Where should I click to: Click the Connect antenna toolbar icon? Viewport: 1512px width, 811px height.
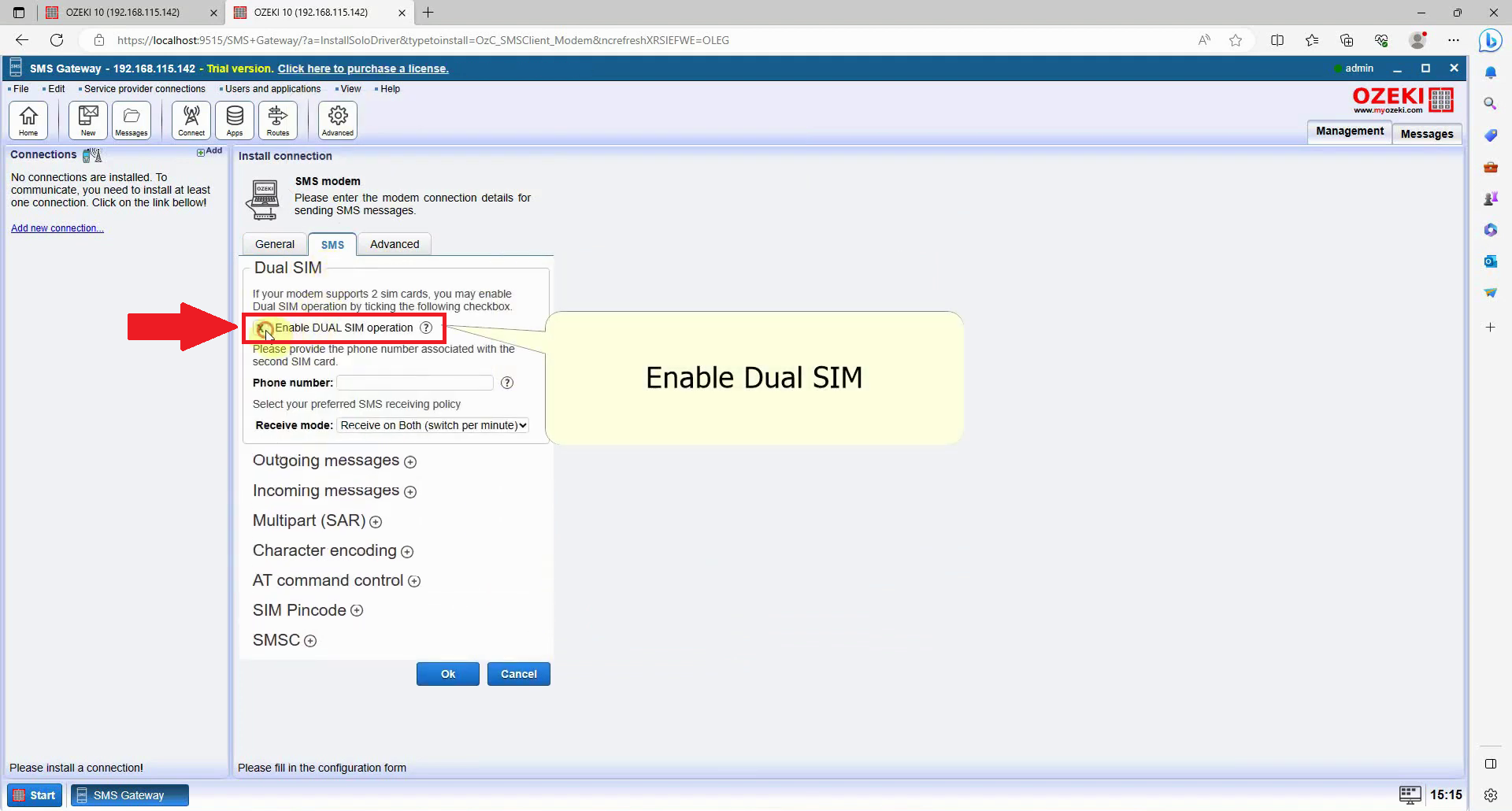click(x=191, y=120)
